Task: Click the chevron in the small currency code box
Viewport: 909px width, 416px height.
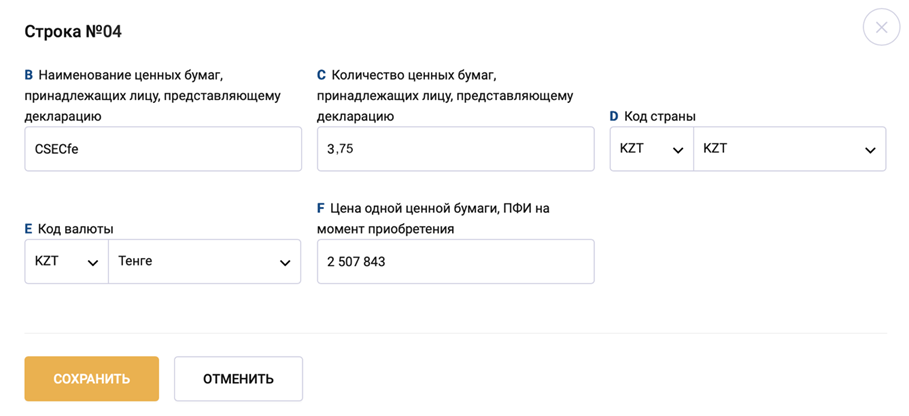Action: (x=93, y=262)
